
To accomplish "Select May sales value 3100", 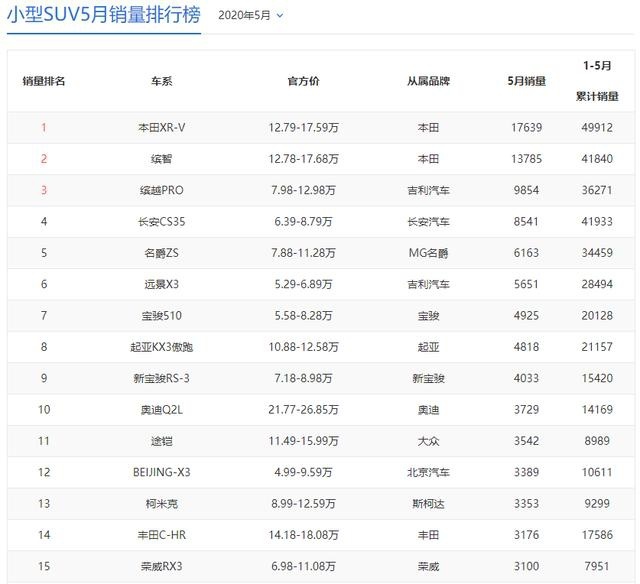I will 527,566.
